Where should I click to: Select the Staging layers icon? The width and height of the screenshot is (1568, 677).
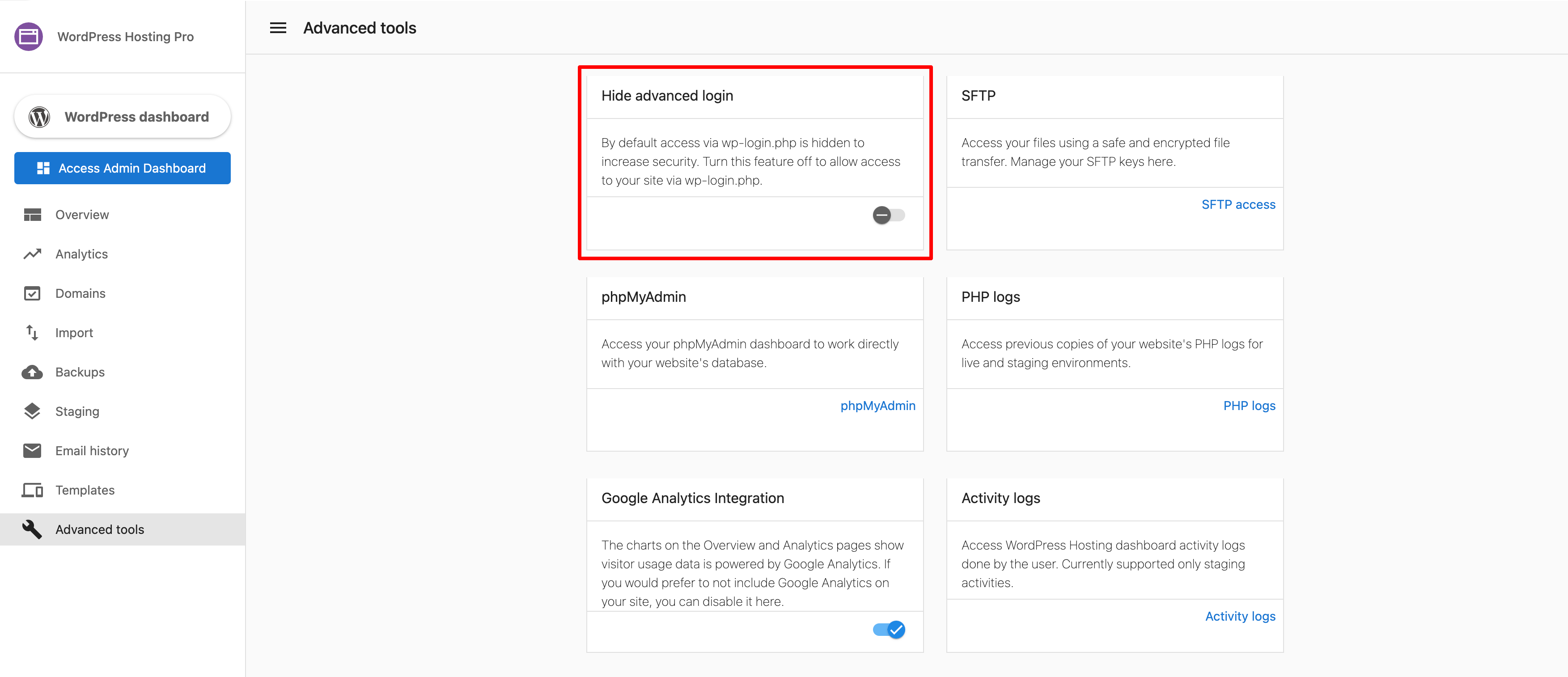point(32,411)
